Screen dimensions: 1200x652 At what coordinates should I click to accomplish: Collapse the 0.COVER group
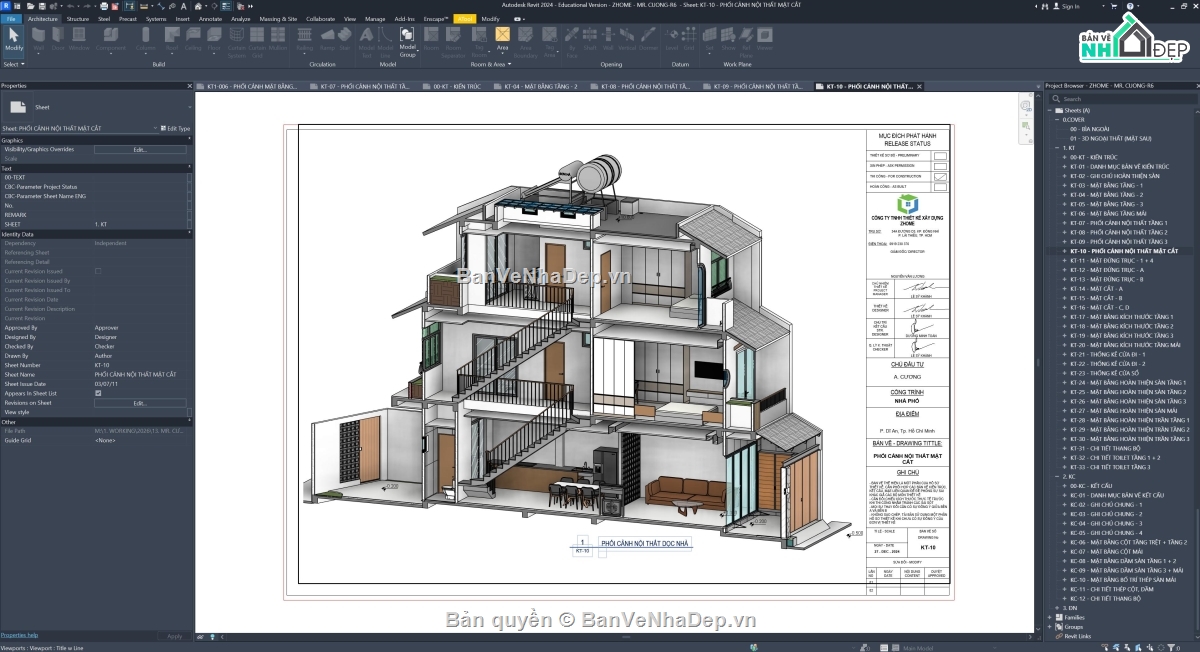point(1058,119)
